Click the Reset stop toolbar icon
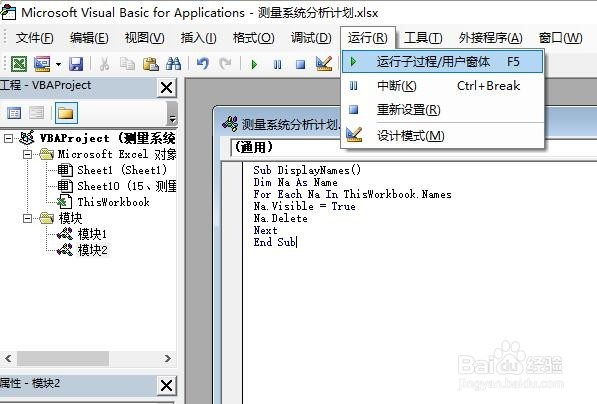The image size is (597, 404). tap(300, 64)
